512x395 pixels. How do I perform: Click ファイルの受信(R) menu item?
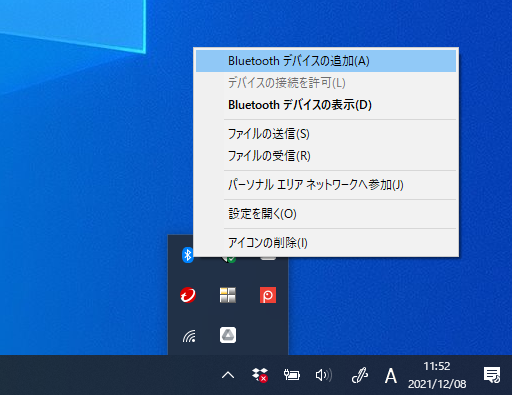326,156
